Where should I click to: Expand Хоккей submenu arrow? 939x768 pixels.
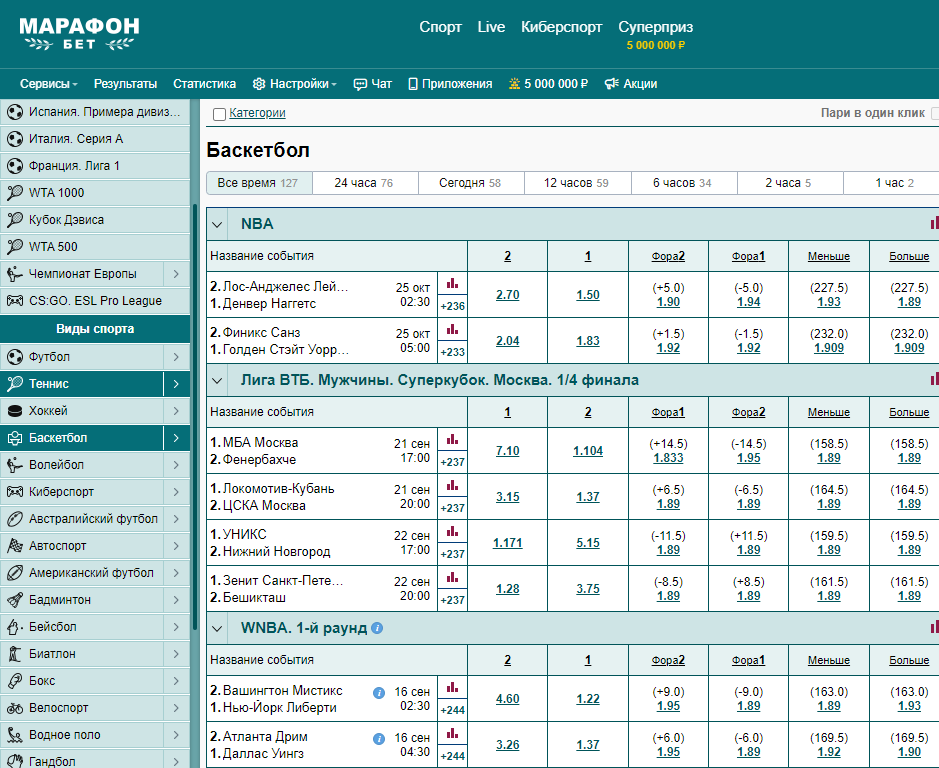[177, 411]
